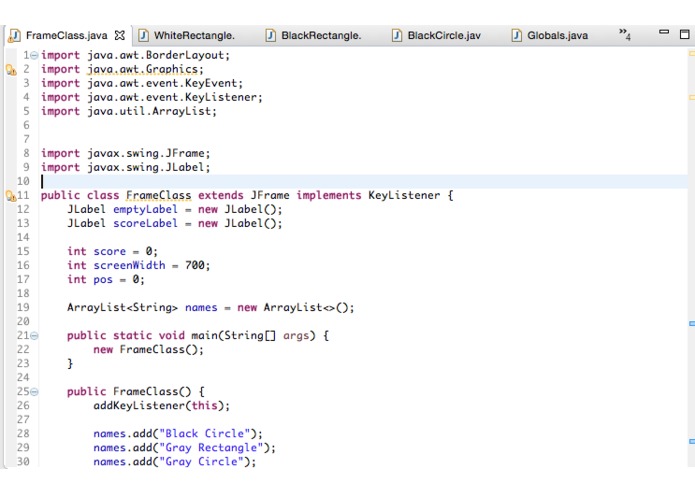Click line number 19 in the gutter
Image resolution: width=695 pixels, height=494 pixels.
(x=23, y=307)
